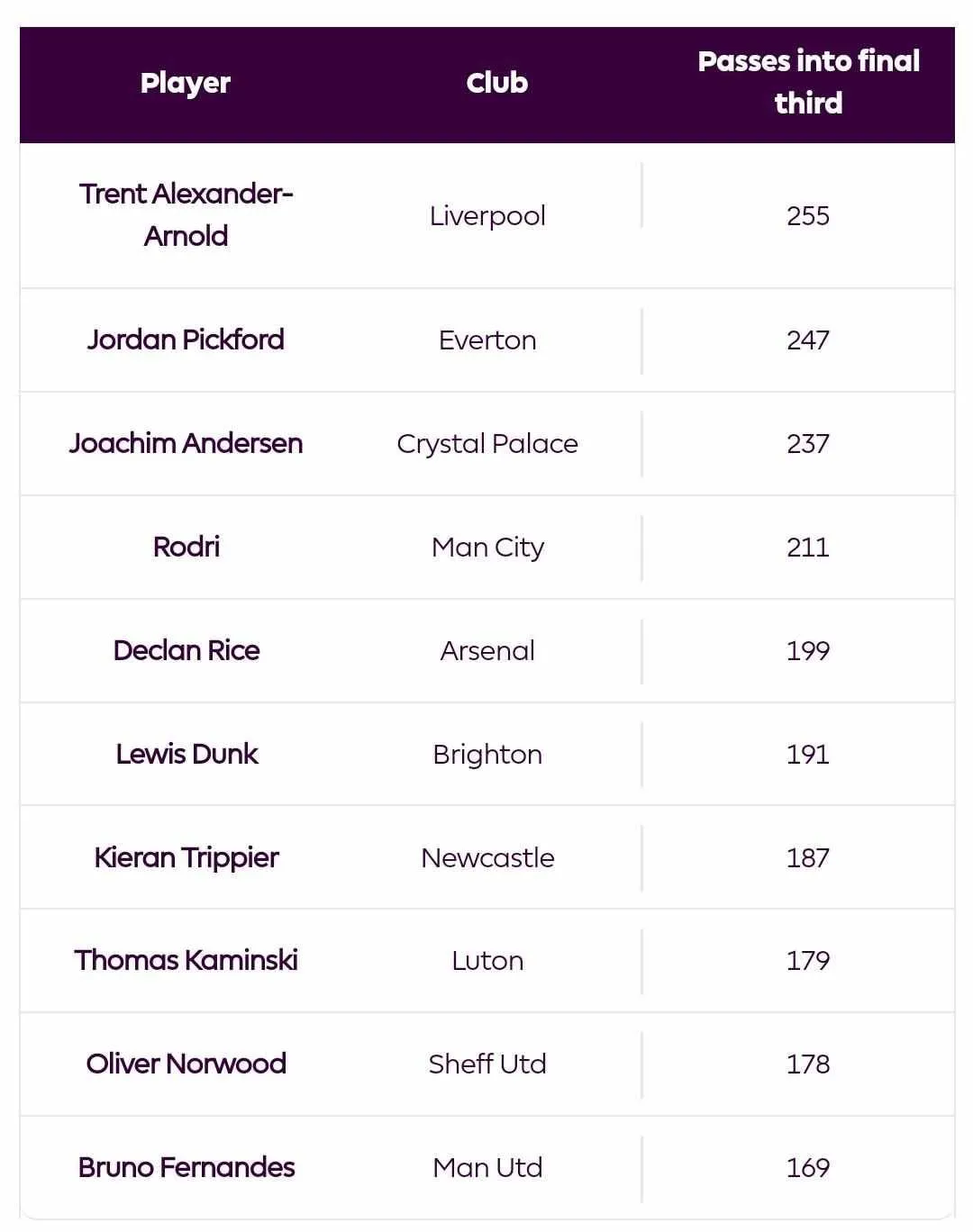Click the Player column header
This screenshot has height=1232, width=973.
pos(186,84)
